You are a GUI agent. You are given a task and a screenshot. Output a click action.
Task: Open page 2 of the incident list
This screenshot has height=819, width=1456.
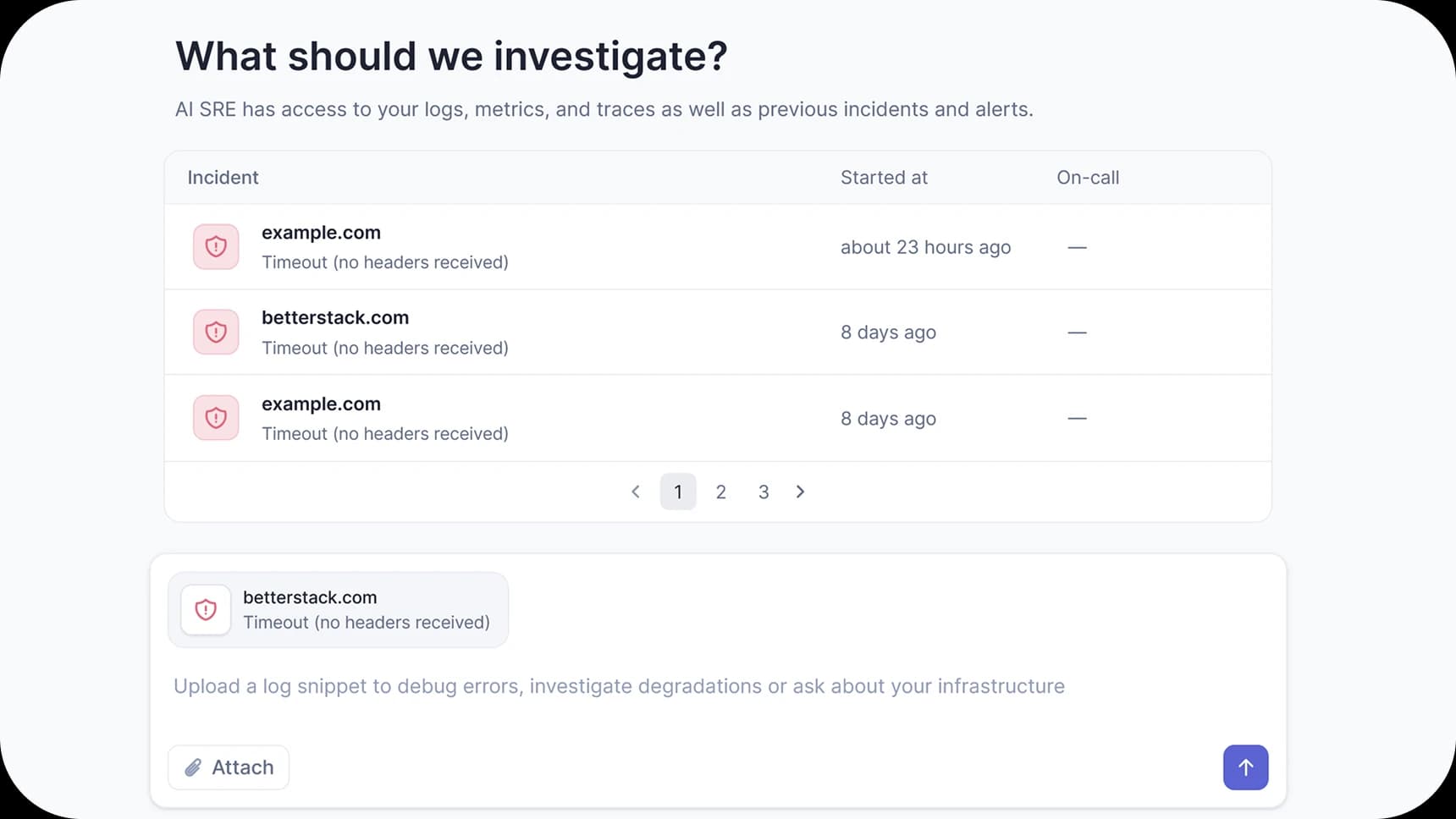[x=720, y=492]
